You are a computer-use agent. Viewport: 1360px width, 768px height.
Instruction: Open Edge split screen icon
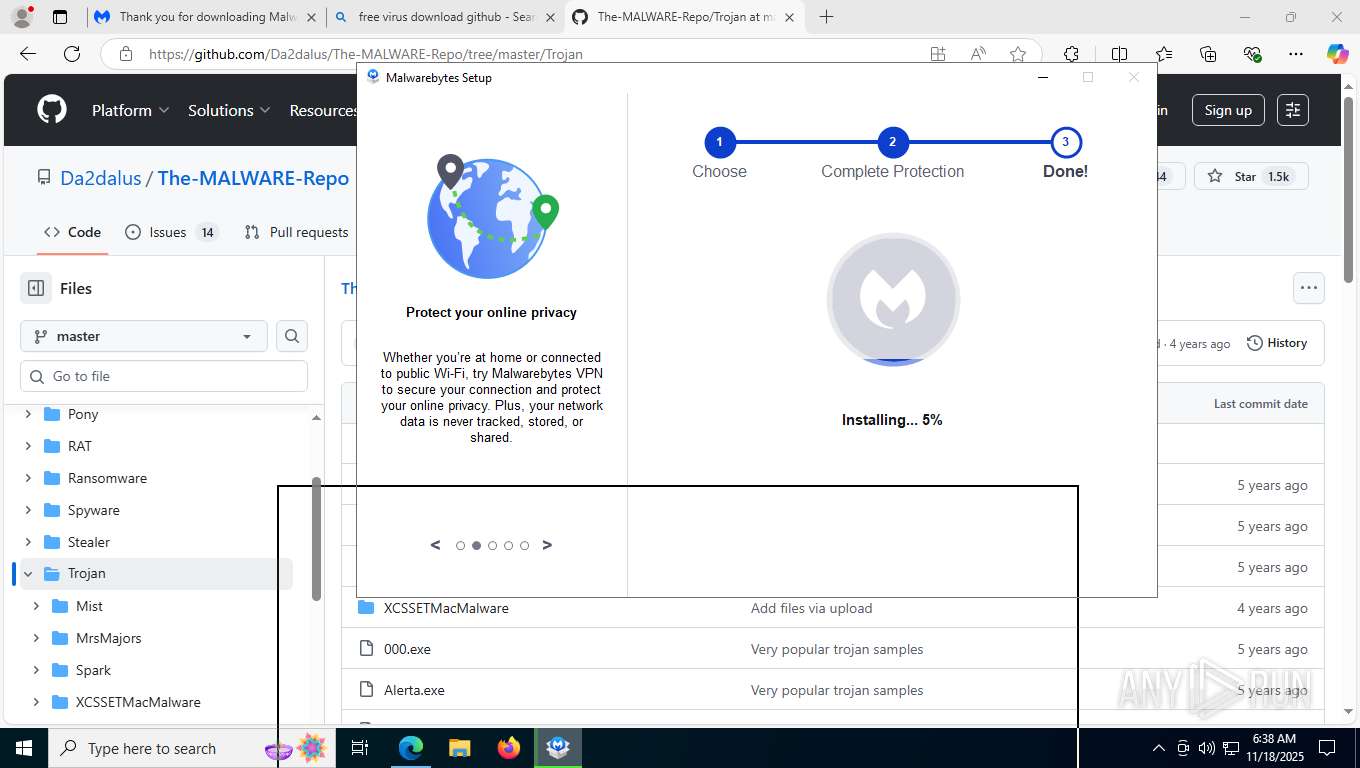(x=1119, y=54)
